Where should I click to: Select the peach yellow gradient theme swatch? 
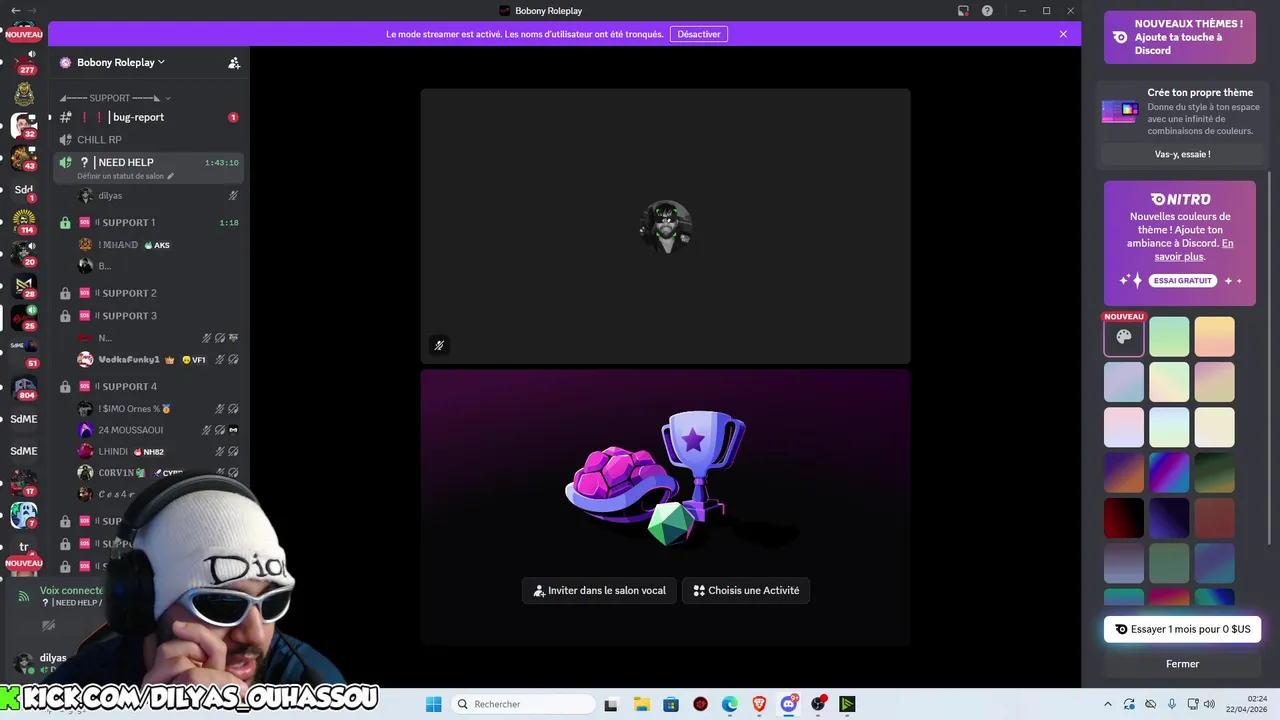1214,337
